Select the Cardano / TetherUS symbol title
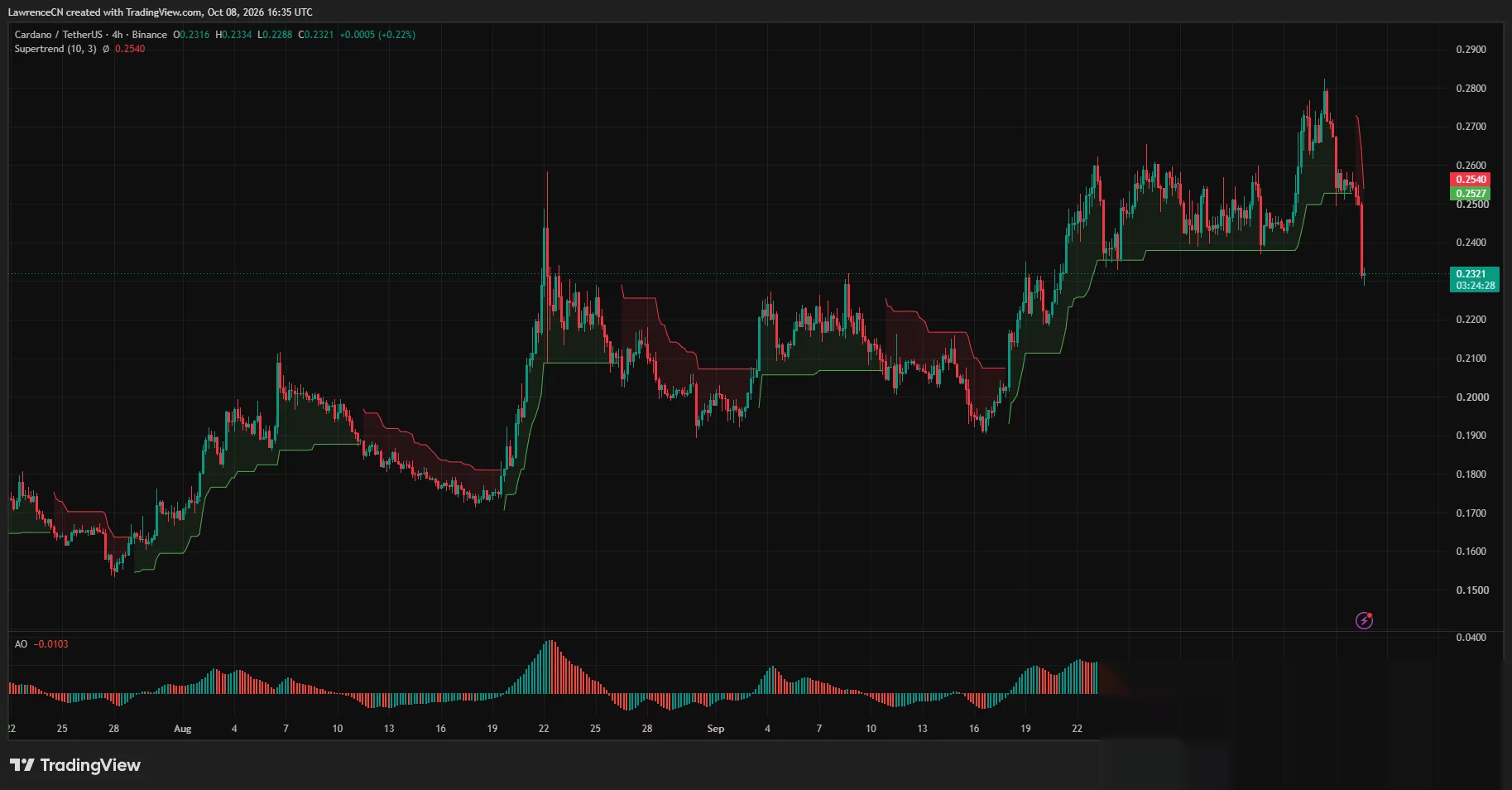This screenshot has height=790, width=1512. coord(58,35)
